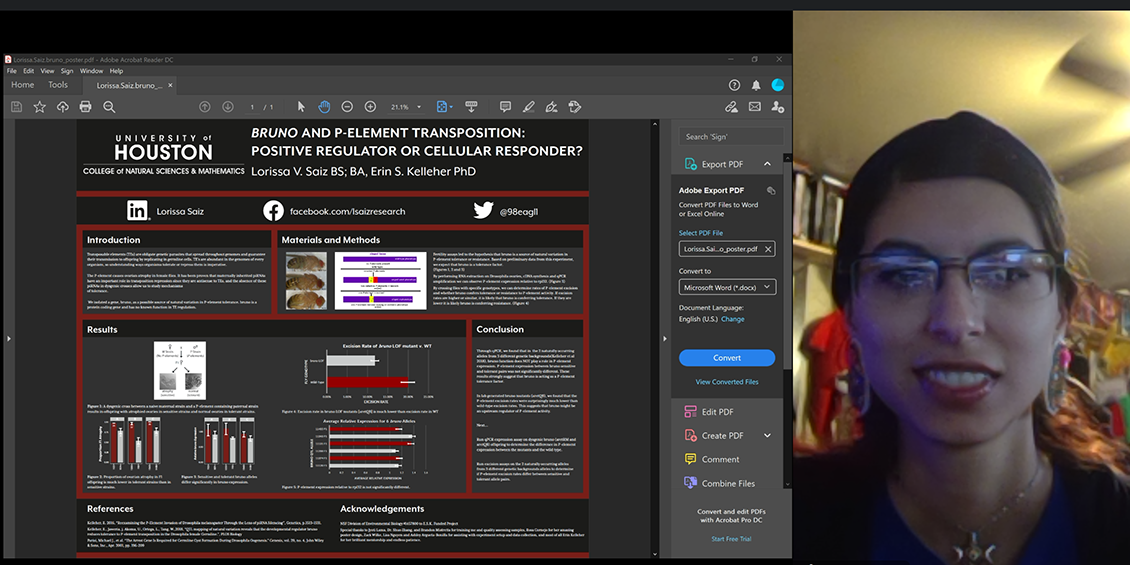Open the Sign menu

pyautogui.click(x=67, y=71)
